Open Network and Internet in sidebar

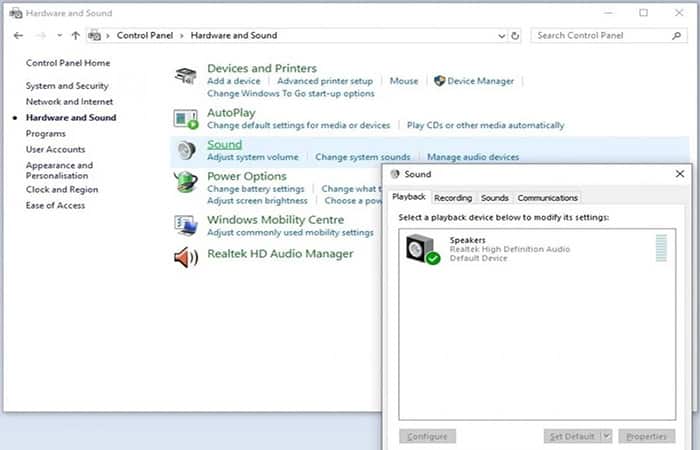[69, 102]
